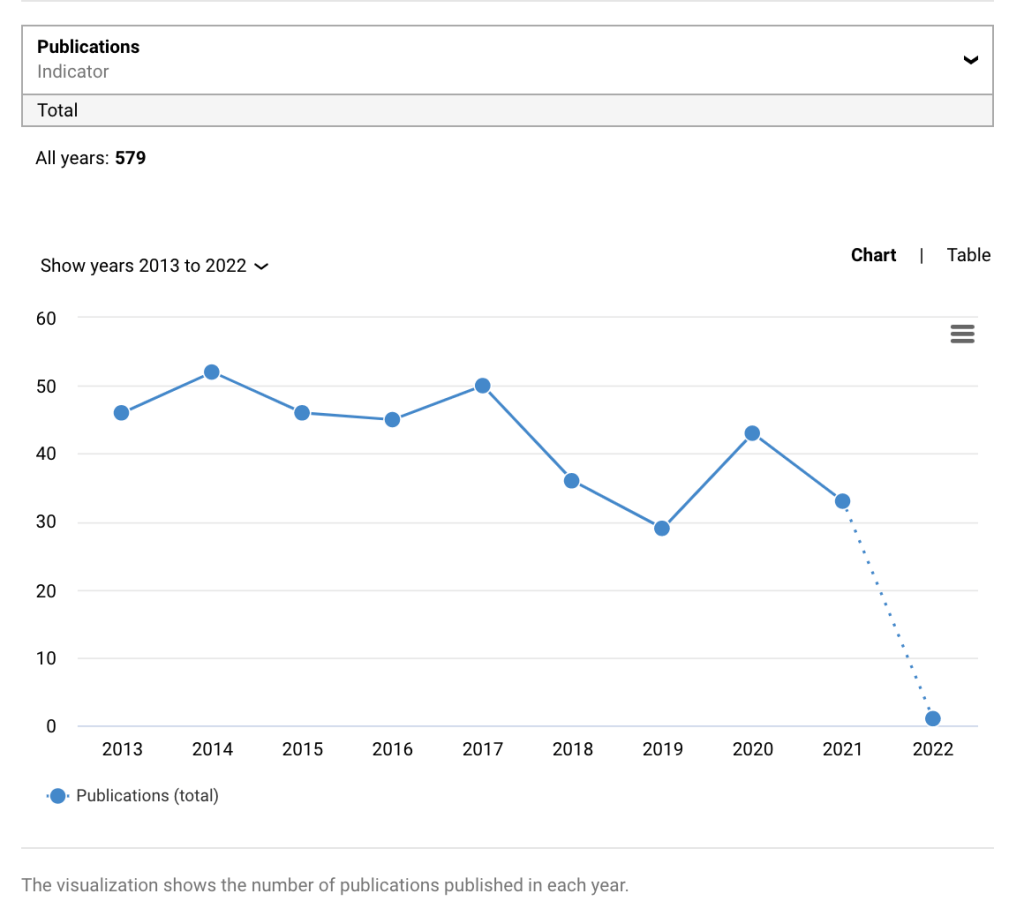Screen dimensions: 1024x916
Task: Click the chevron arrow on Publications selector
Action: [969, 60]
